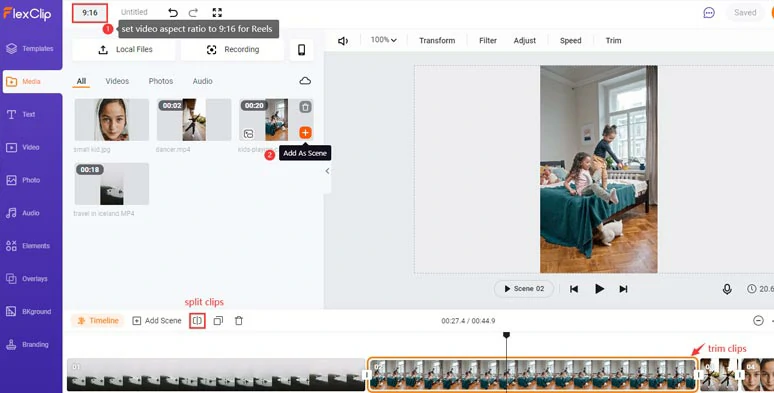Play Scene 02 only
The image size is (774, 393).
coord(524,289)
